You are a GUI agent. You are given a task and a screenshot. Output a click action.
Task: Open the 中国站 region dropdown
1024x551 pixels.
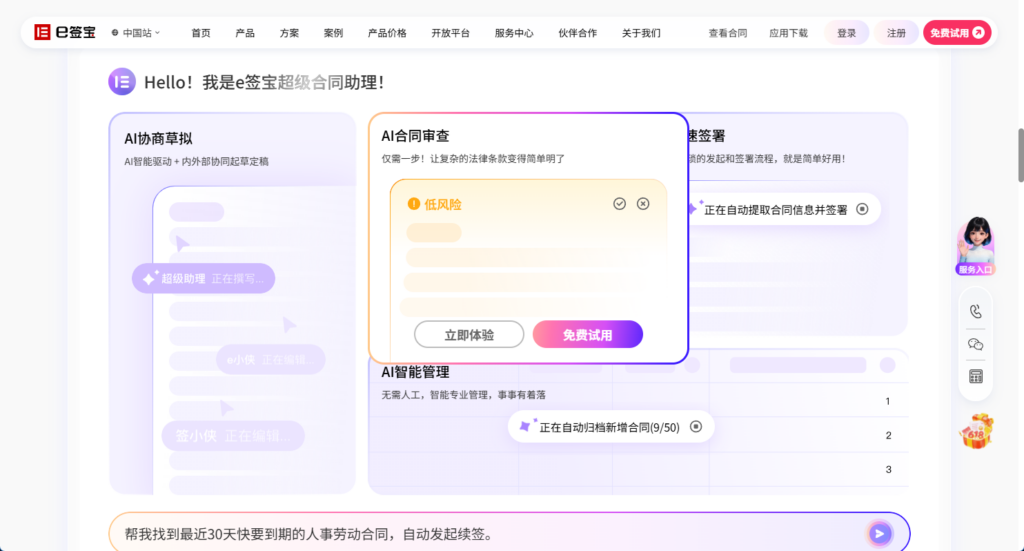tap(136, 33)
